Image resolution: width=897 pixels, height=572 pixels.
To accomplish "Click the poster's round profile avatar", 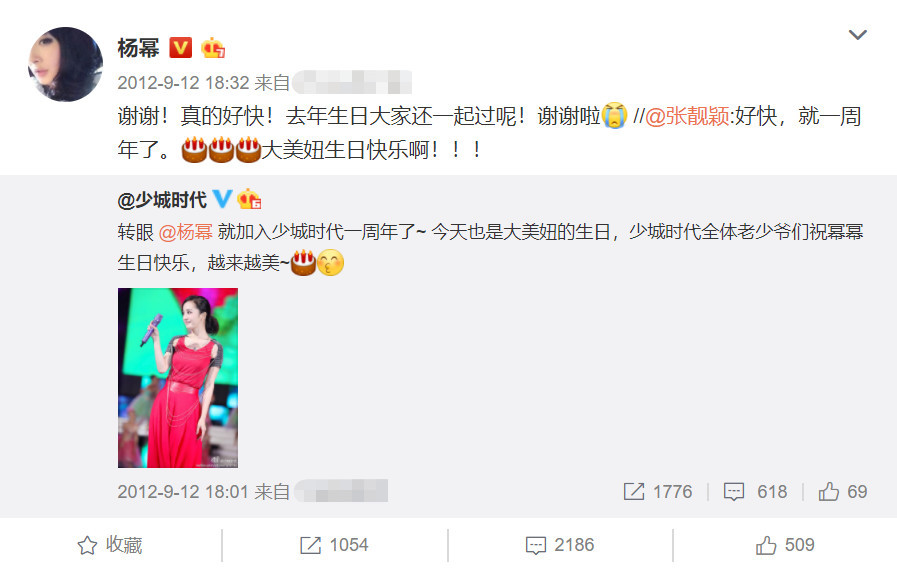I will point(65,64).
